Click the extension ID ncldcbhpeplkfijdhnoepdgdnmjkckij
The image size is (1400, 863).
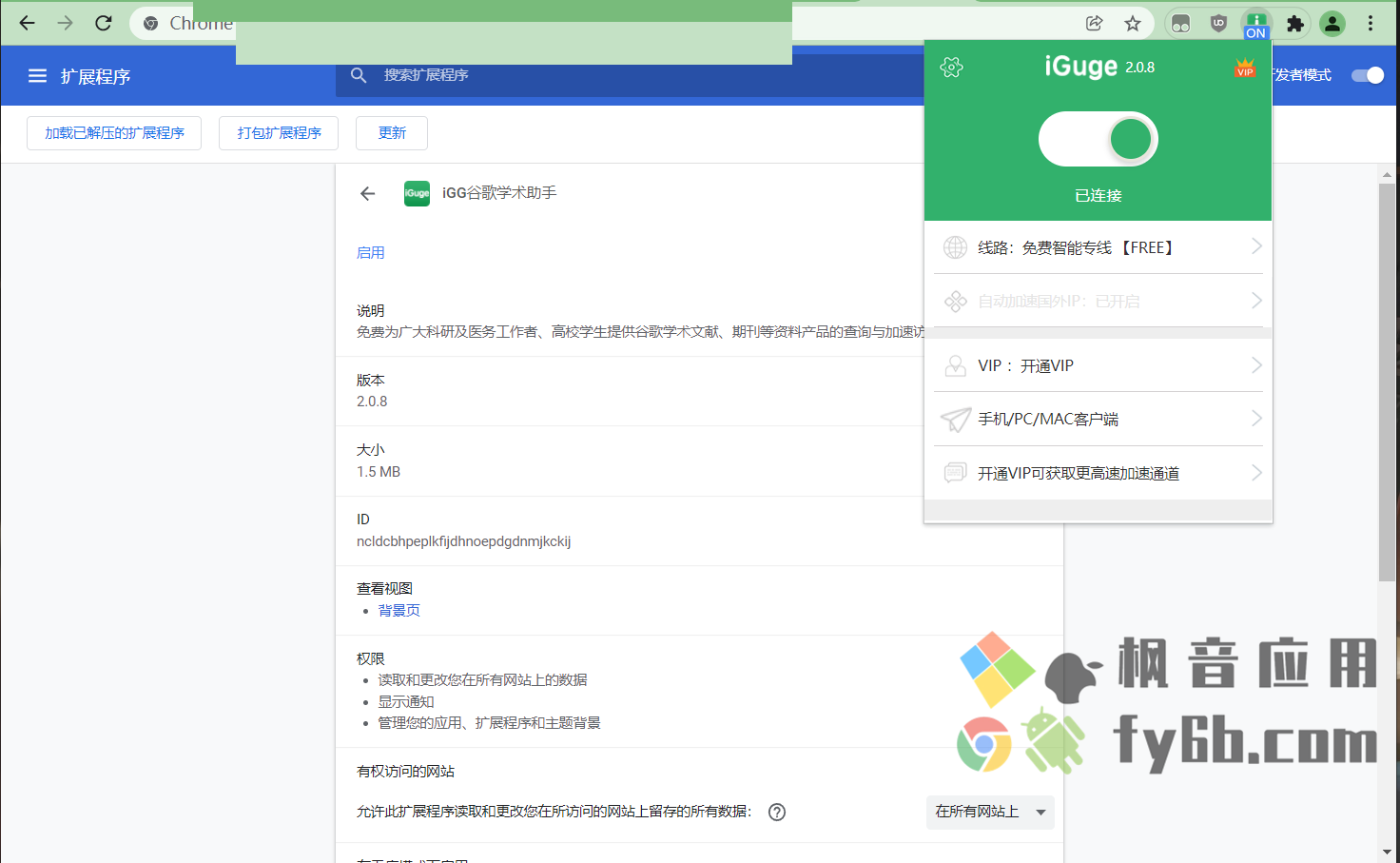coord(463,541)
